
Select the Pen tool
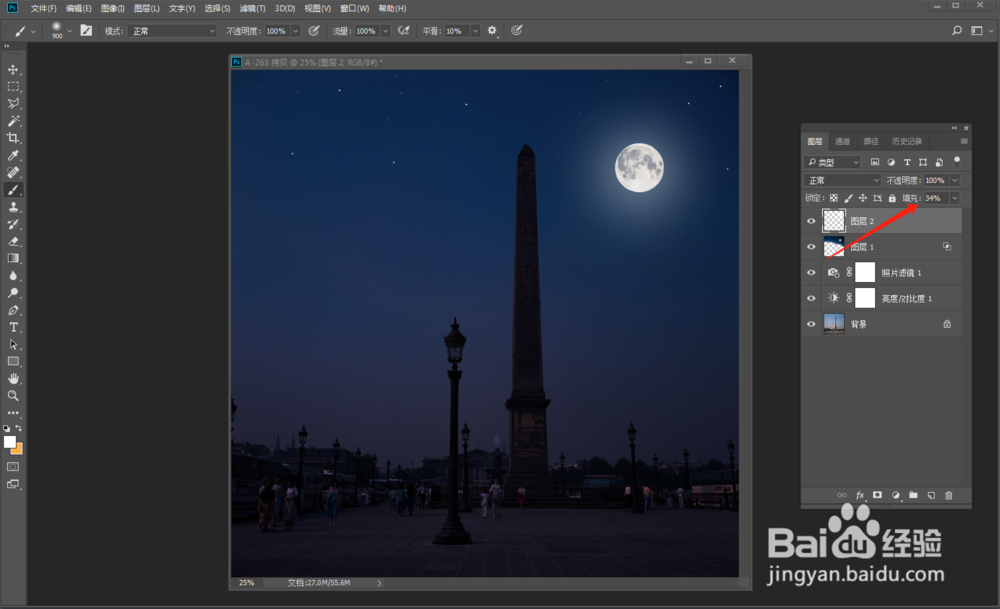[13, 310]
